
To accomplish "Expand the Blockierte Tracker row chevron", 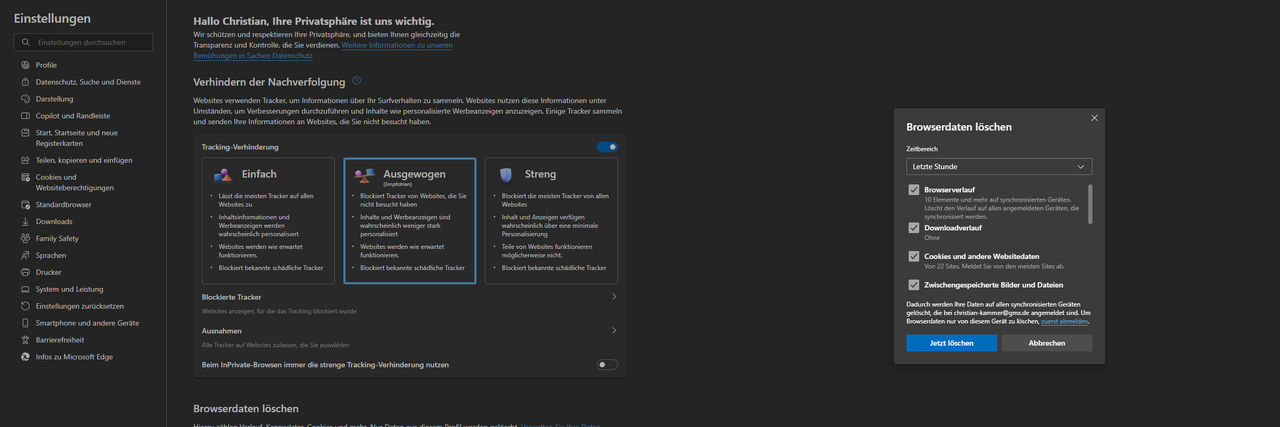I will [x=613, y=297].
